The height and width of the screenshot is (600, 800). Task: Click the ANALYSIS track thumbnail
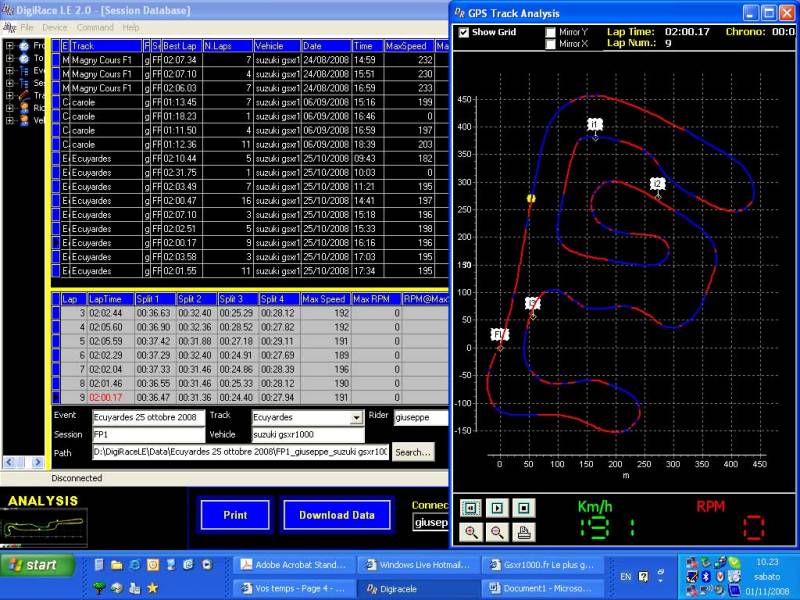[44, 528]
